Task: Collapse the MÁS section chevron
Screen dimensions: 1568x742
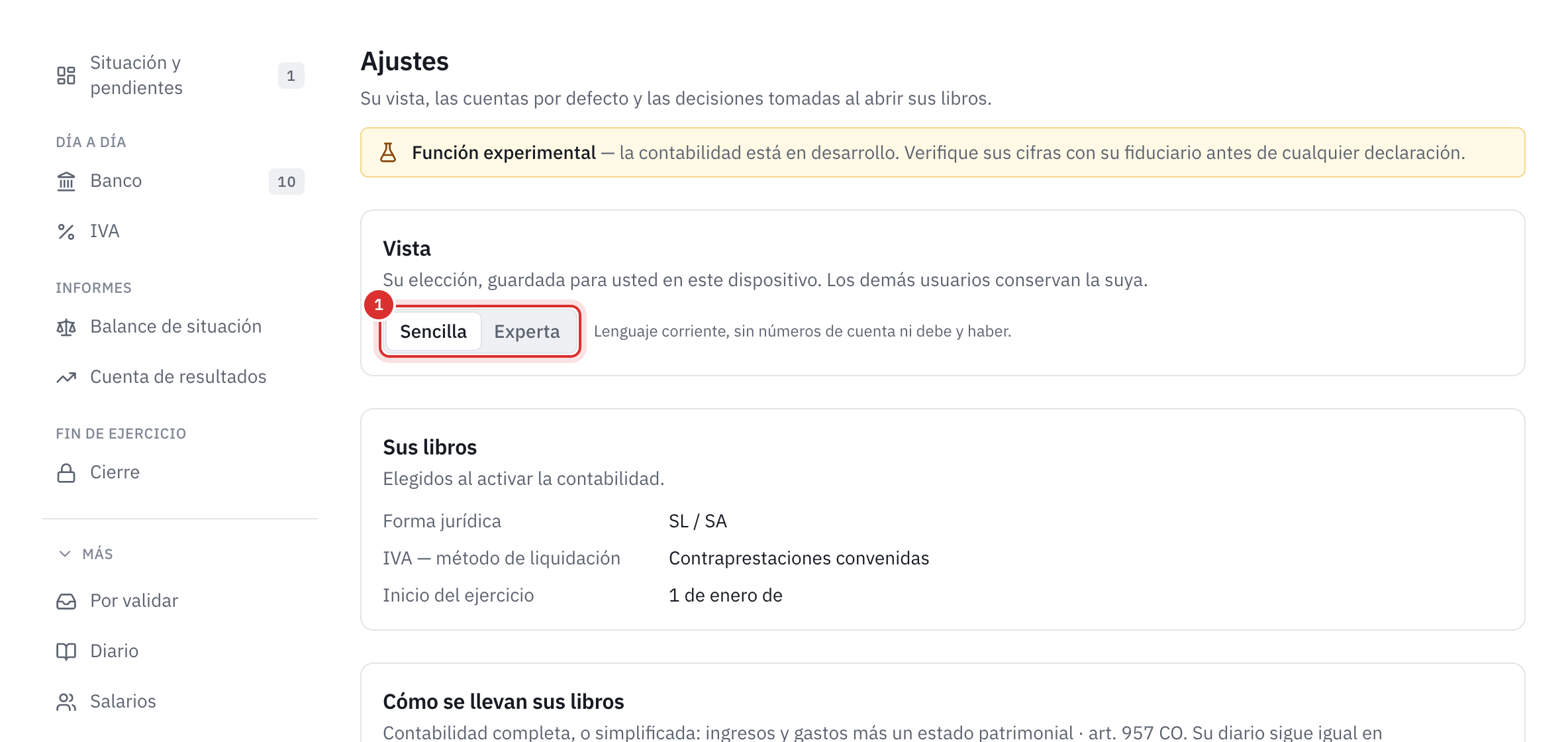Action: tap(65, 554)
